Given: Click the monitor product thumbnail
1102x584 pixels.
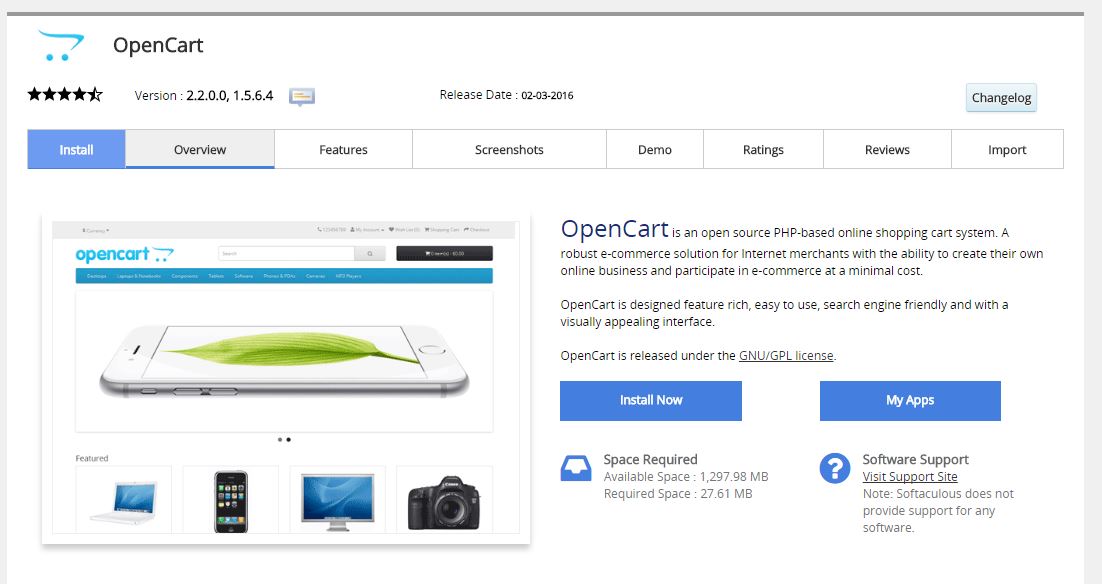Looking at the screenshot, I should 337,499.
